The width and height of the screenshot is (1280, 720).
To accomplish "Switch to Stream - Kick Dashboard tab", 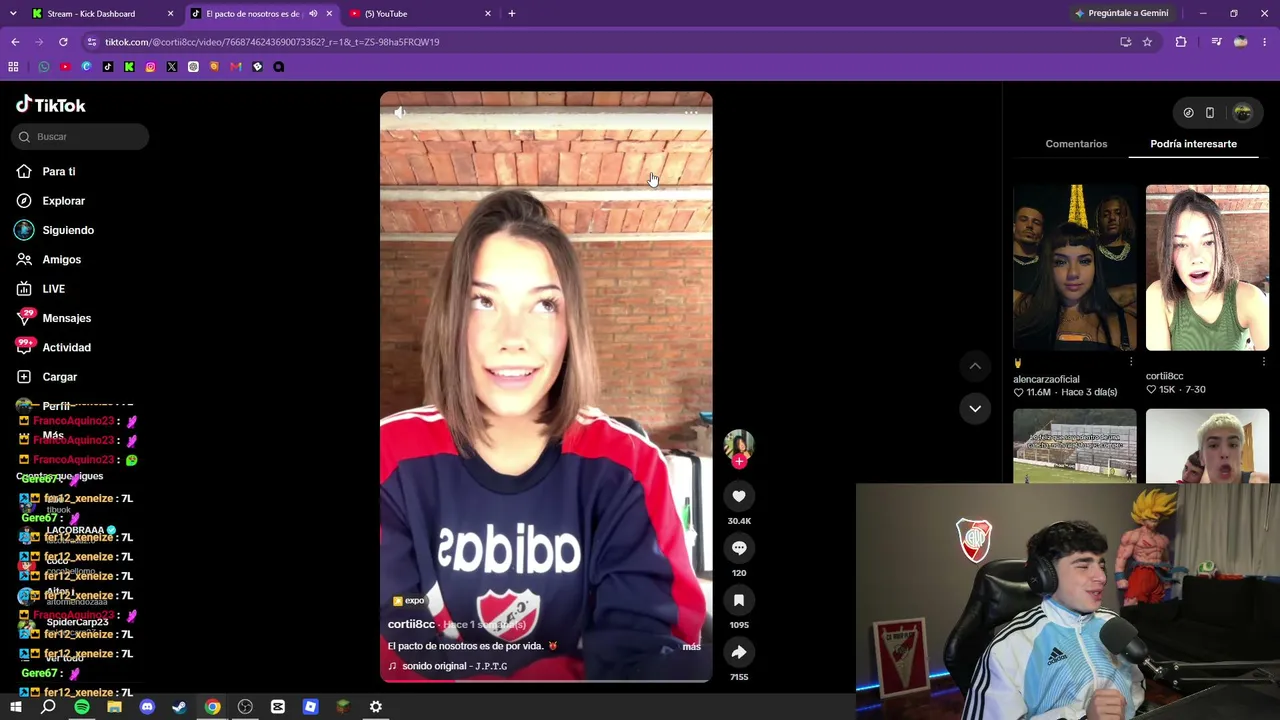I will click(102, 14).
